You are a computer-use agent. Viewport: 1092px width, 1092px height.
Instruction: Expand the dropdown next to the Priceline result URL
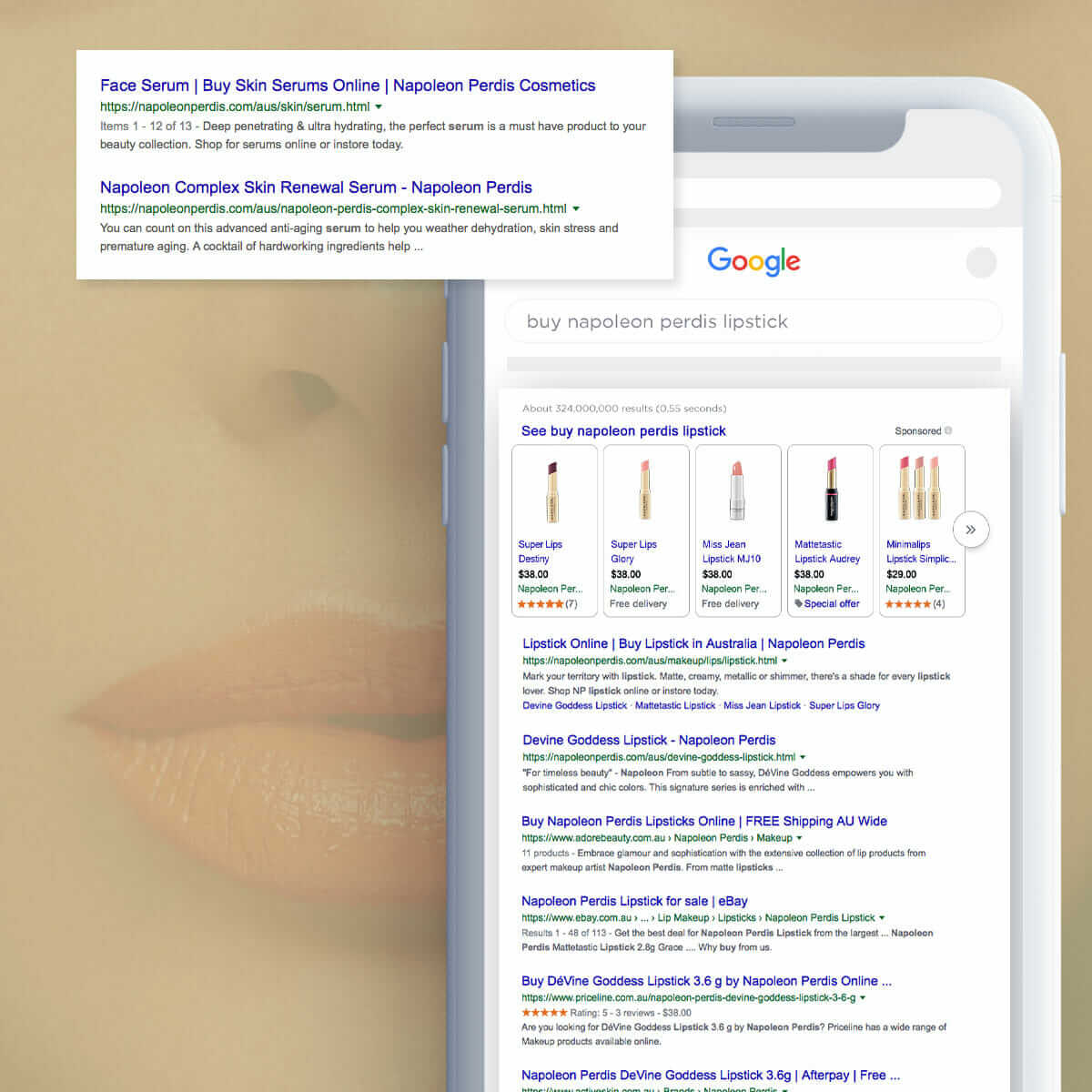point(863,997)
